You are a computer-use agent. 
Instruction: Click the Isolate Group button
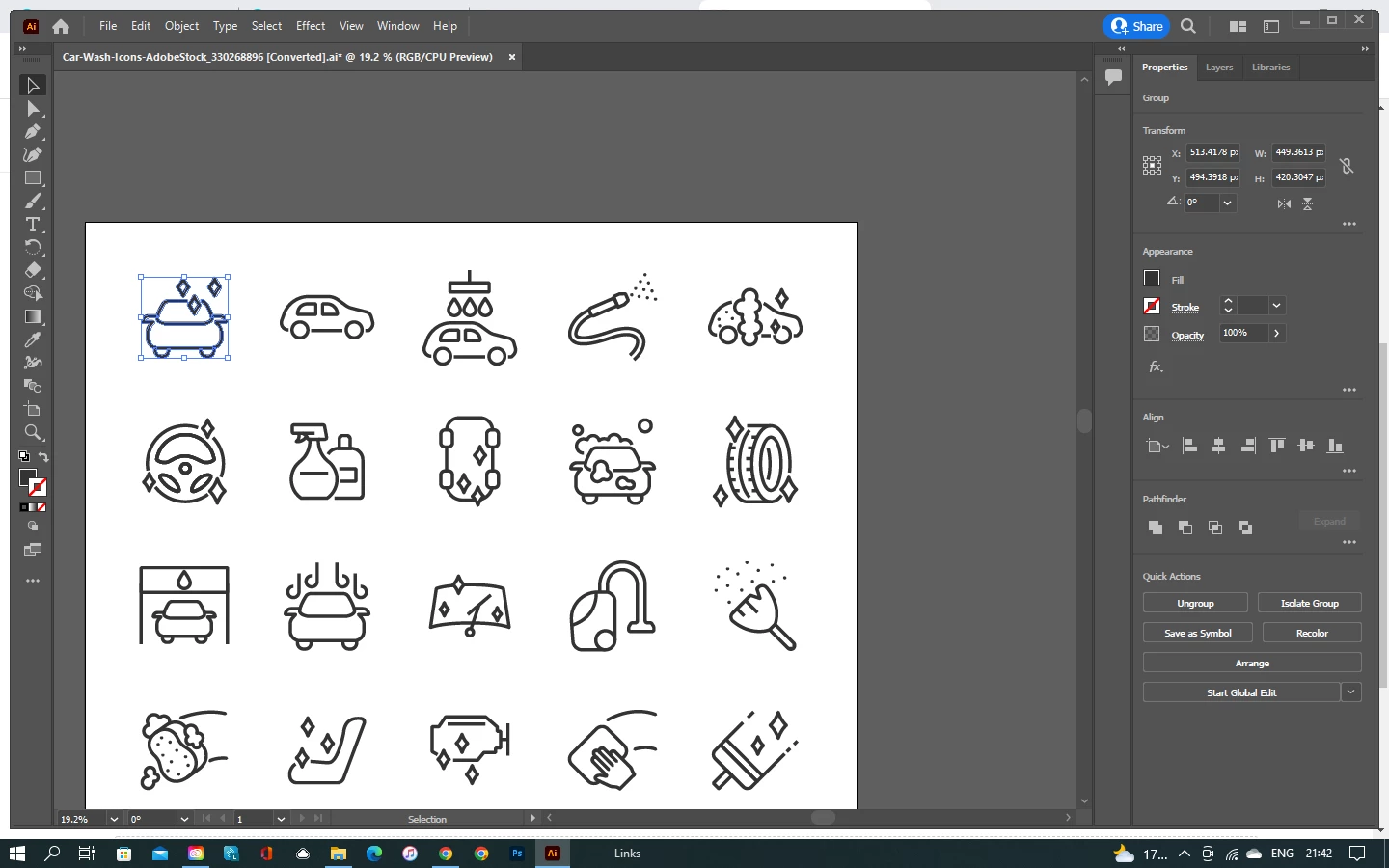(x=1309, y=603)
